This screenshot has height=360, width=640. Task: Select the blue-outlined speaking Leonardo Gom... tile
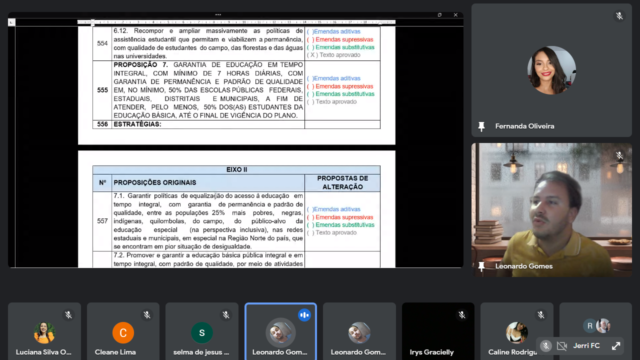click(280, 331)
